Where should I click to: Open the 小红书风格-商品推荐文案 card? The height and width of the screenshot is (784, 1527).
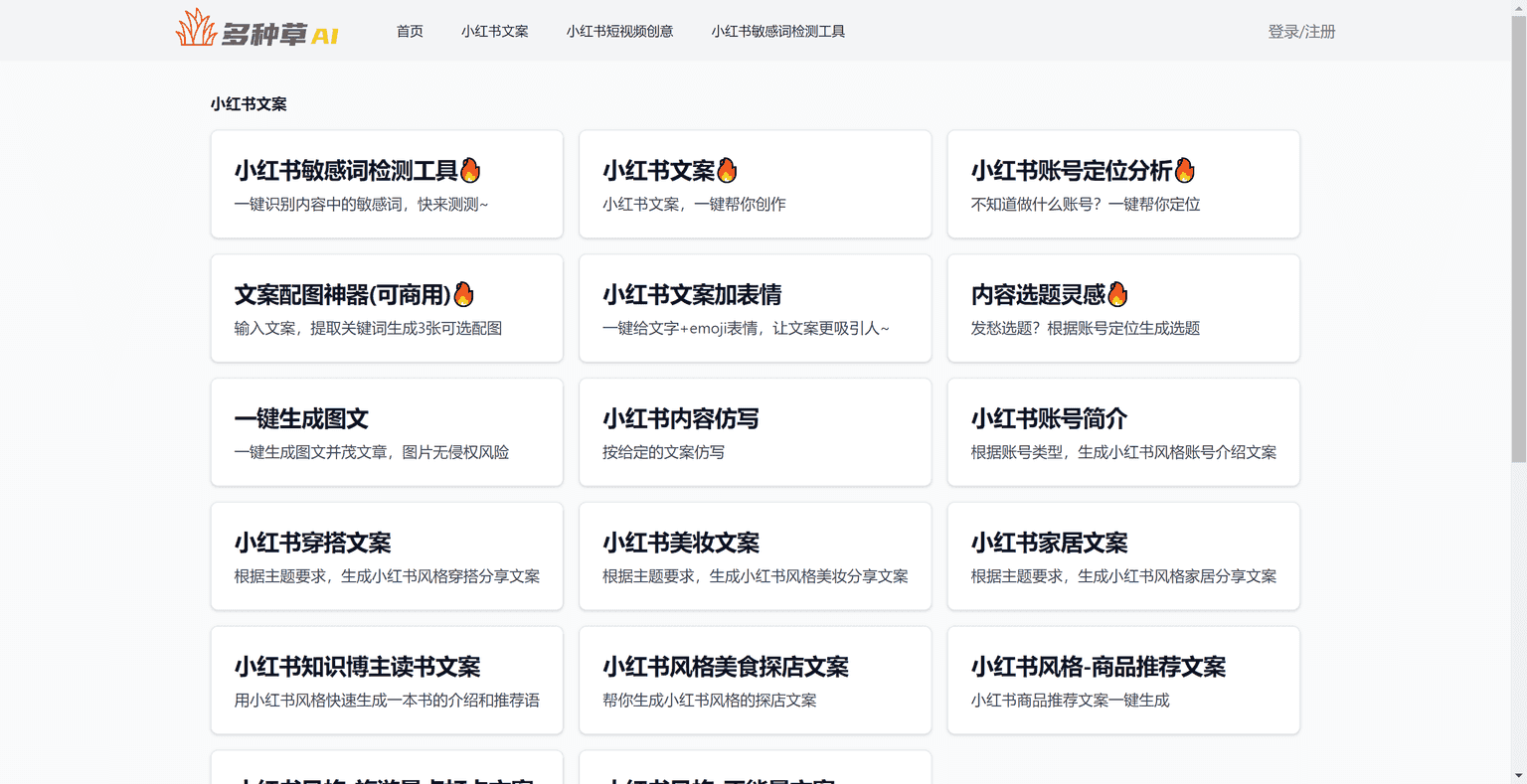point(1123,681)
